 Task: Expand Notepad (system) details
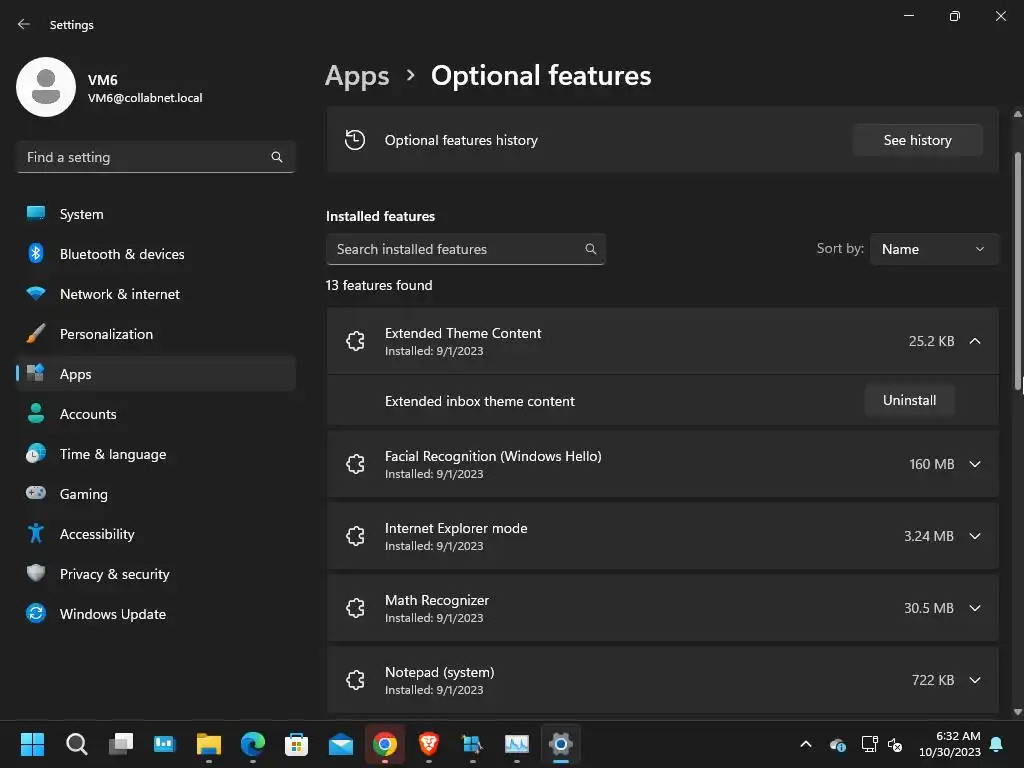click(x=975, y=680)
